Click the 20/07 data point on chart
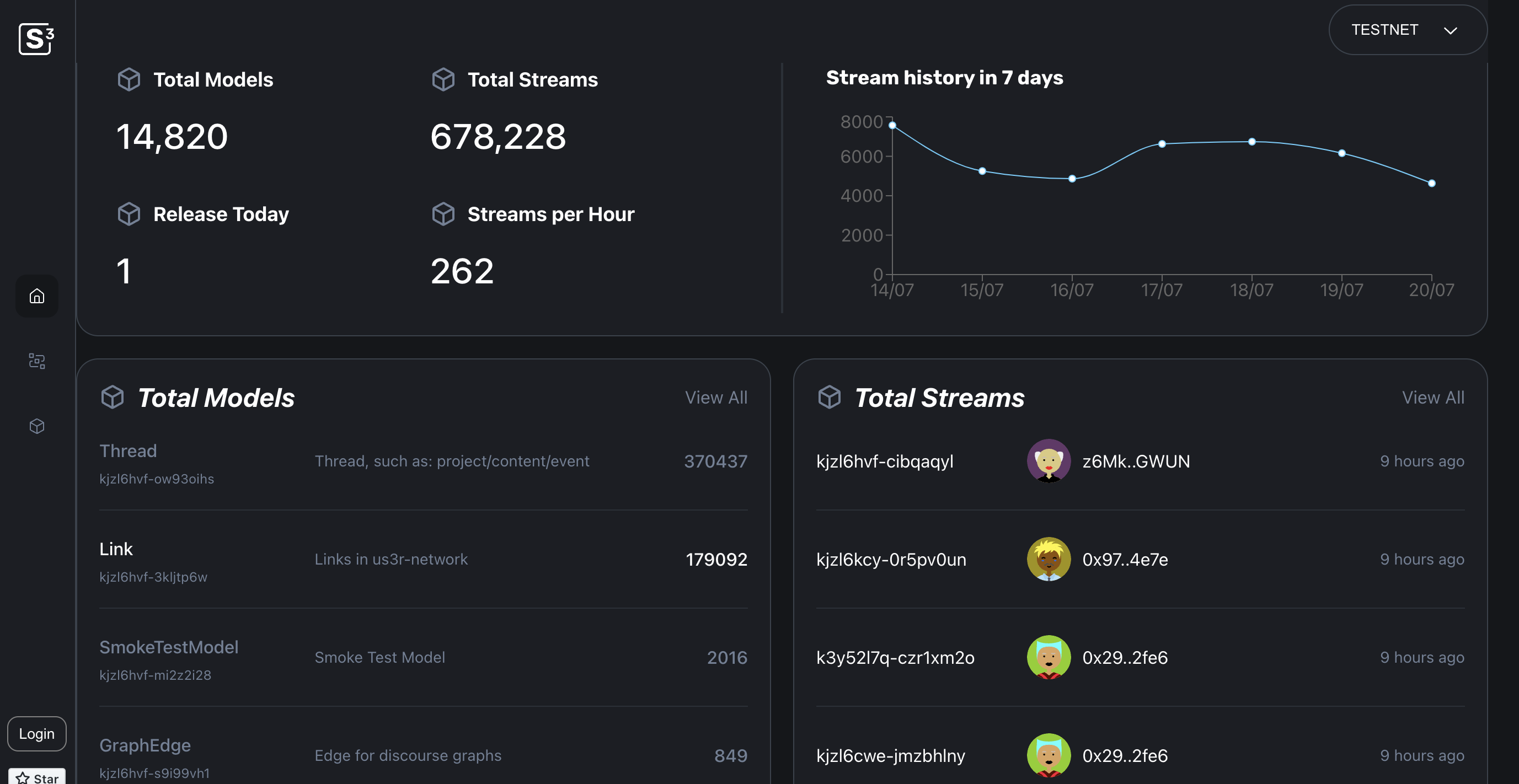The image size is (1519, 784). coord(1431,184)
